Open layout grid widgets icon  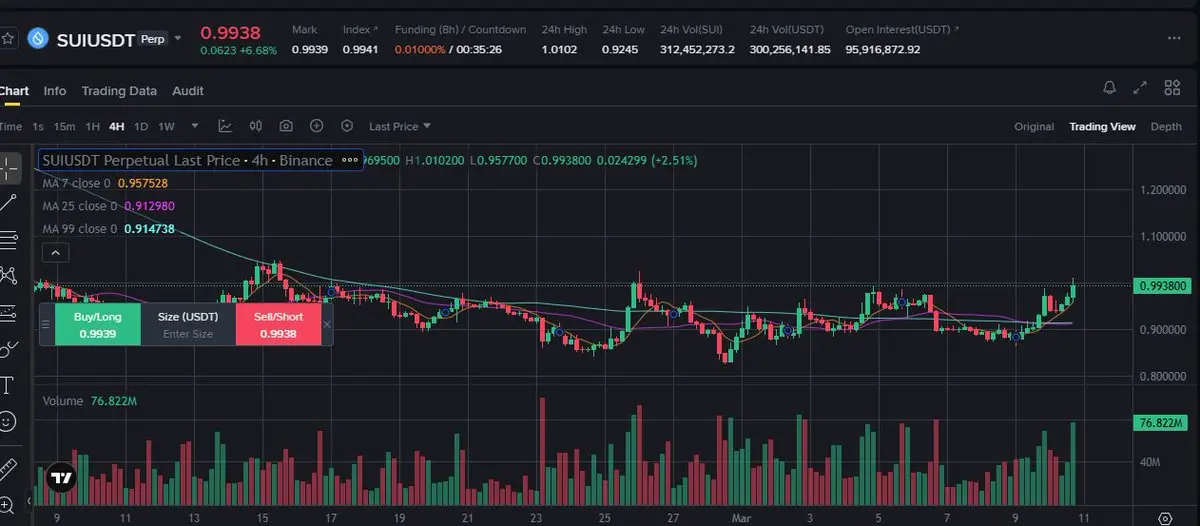pos(1171,88)
